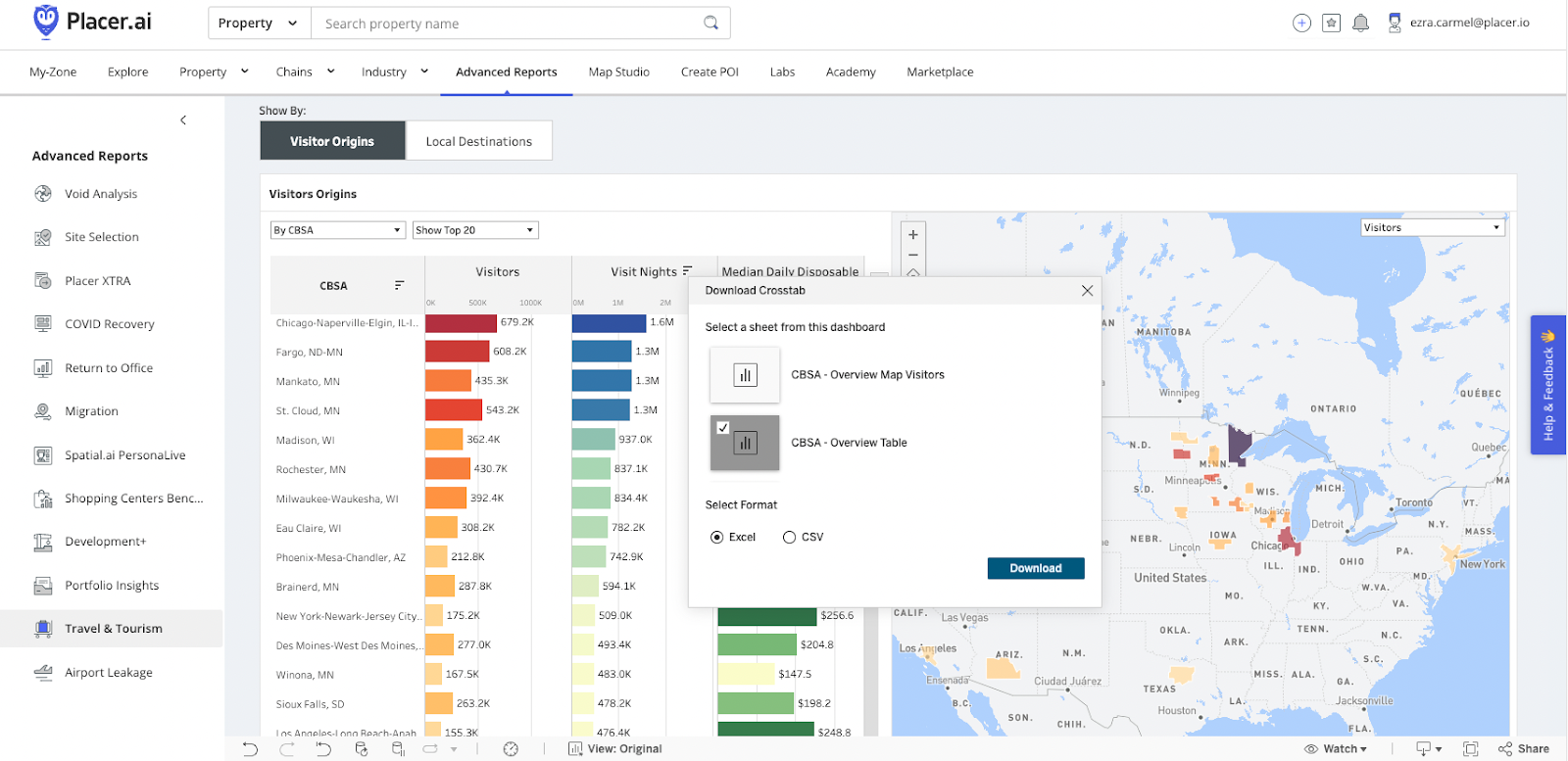1568x761 pixels.
Task: Open COVID Recovery report
Action: pos(111,324)
